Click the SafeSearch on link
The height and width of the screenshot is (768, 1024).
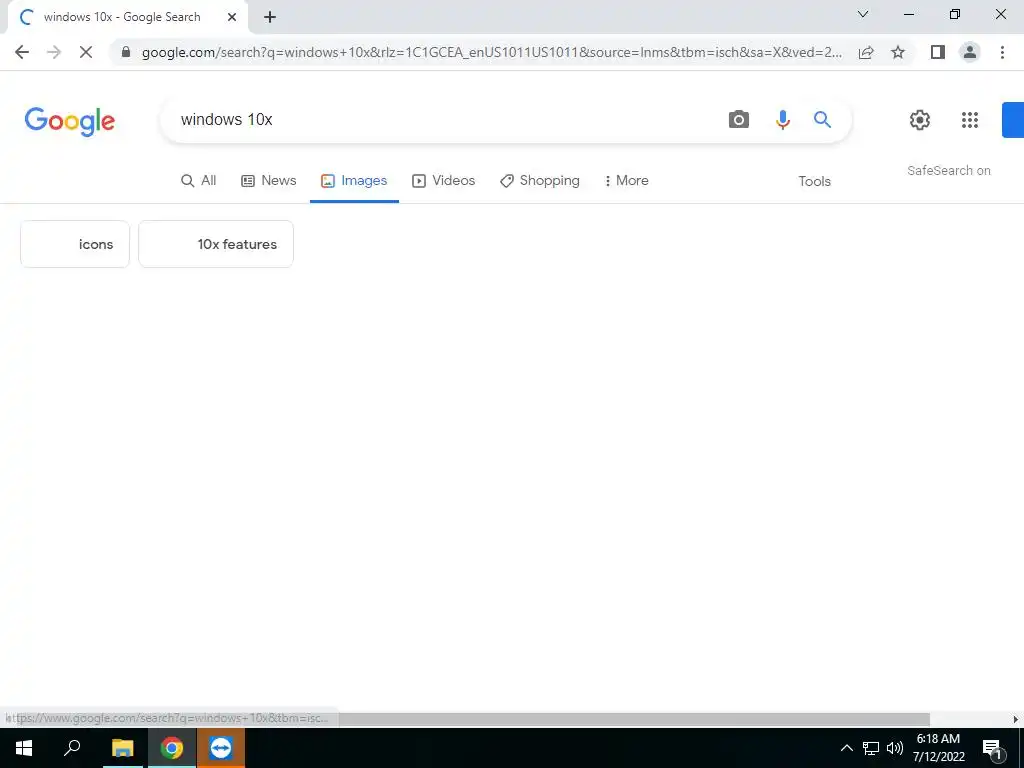(x=948, y=170)
